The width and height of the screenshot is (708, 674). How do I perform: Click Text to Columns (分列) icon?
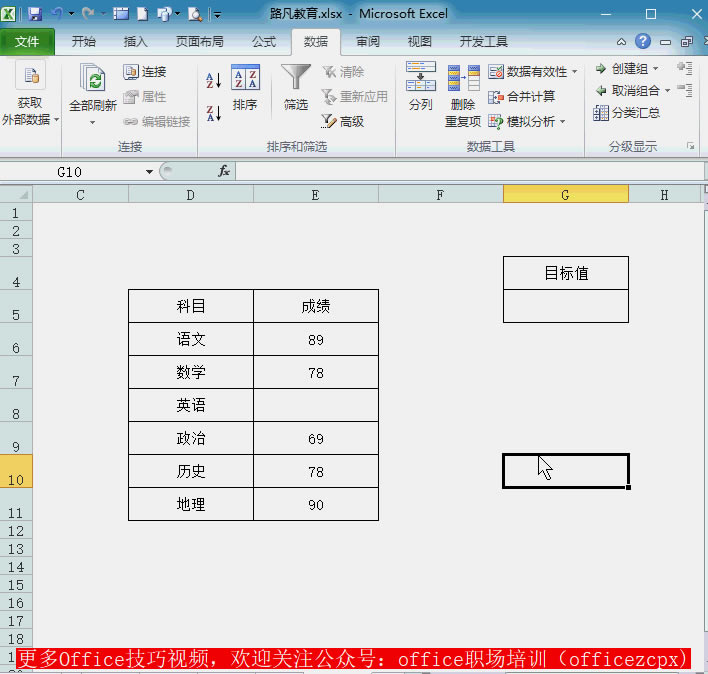[x=420, y=88]
